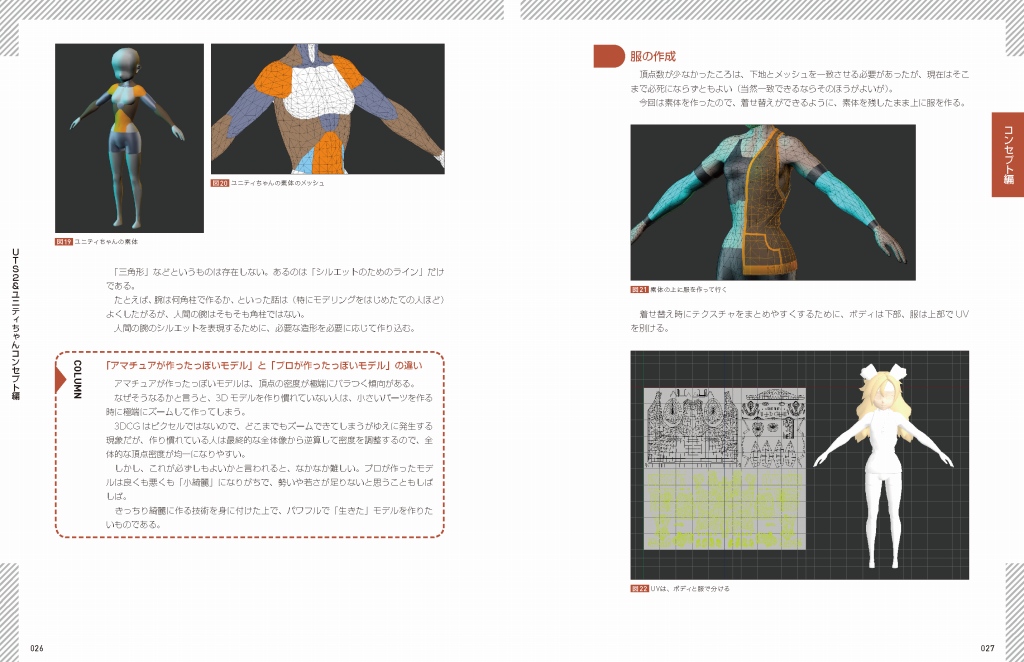The image size is (1024, 662).
Task: Click the line starting アマチュアが作ったっぽいモデルは、頂点の密度
Action: 264,383
